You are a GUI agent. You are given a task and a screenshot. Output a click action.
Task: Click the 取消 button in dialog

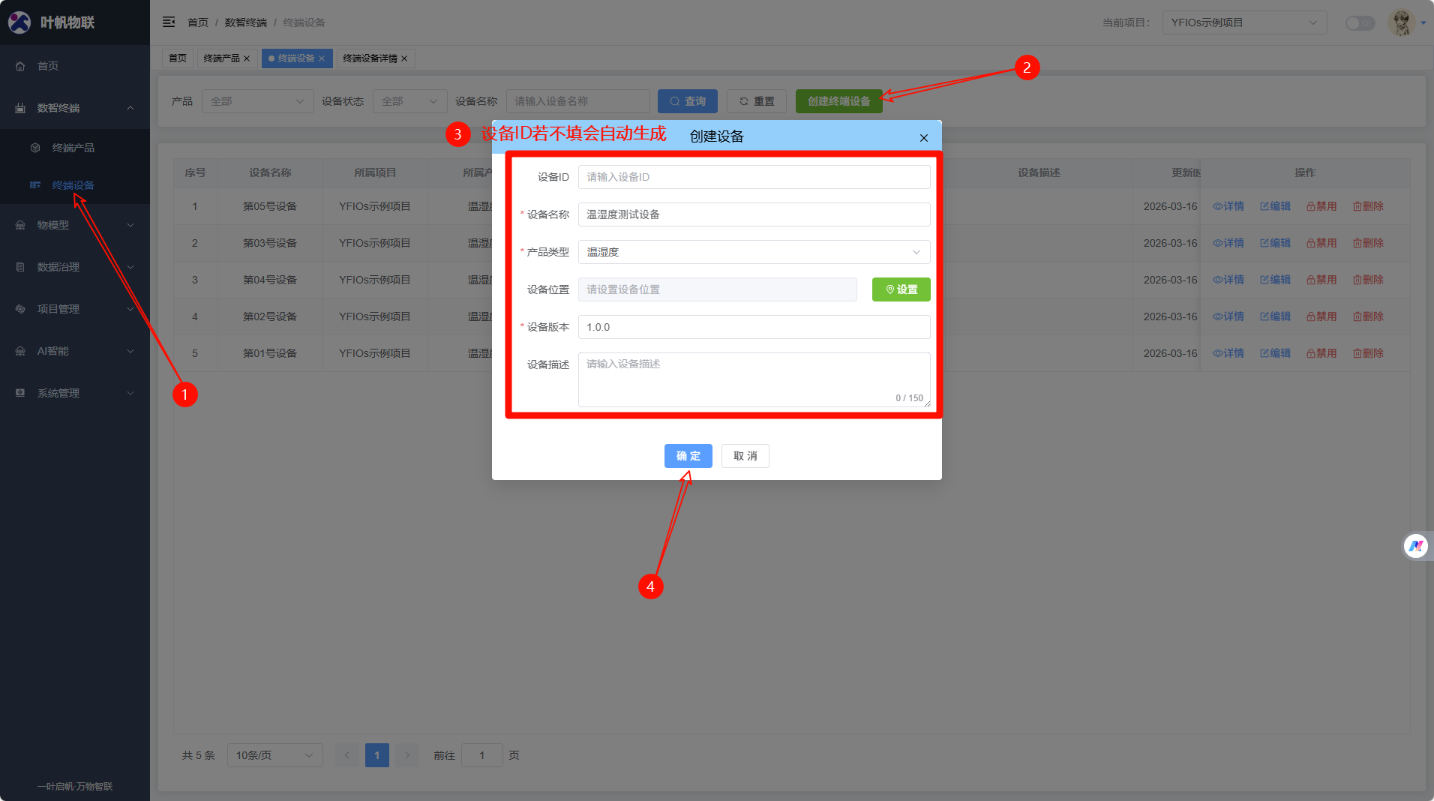coord(745,456)
